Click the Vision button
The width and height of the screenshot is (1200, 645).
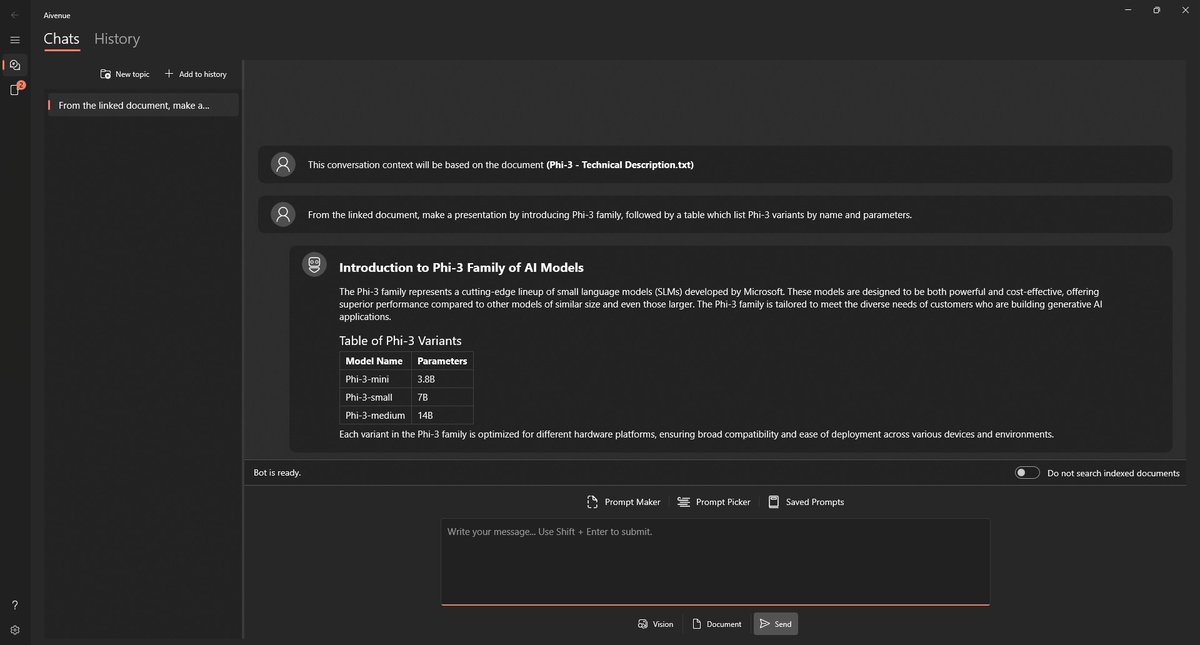click(655, 624)
